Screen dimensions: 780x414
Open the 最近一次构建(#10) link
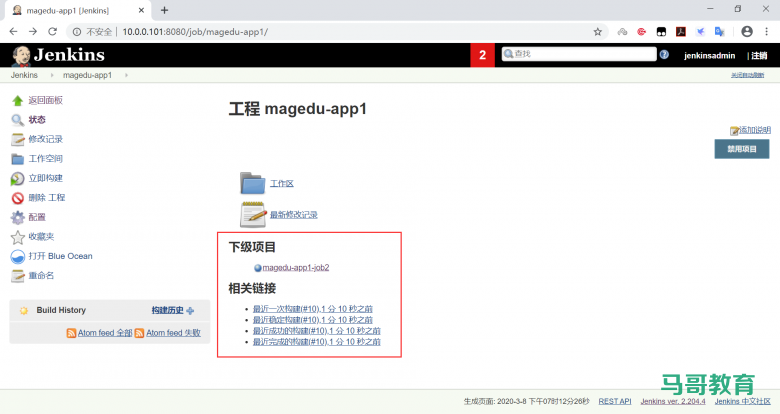(x=313, y=309)
